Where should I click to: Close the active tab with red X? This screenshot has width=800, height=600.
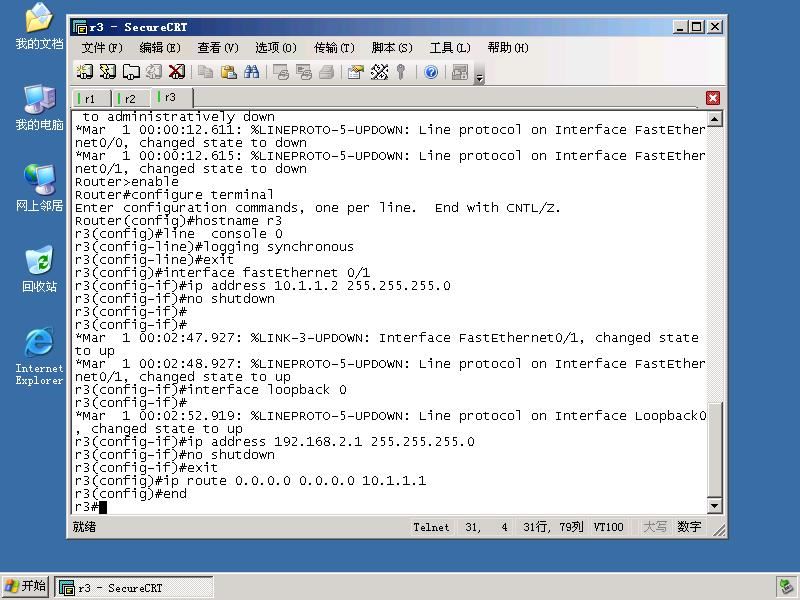pyautogui.click(x=713, y=98)
